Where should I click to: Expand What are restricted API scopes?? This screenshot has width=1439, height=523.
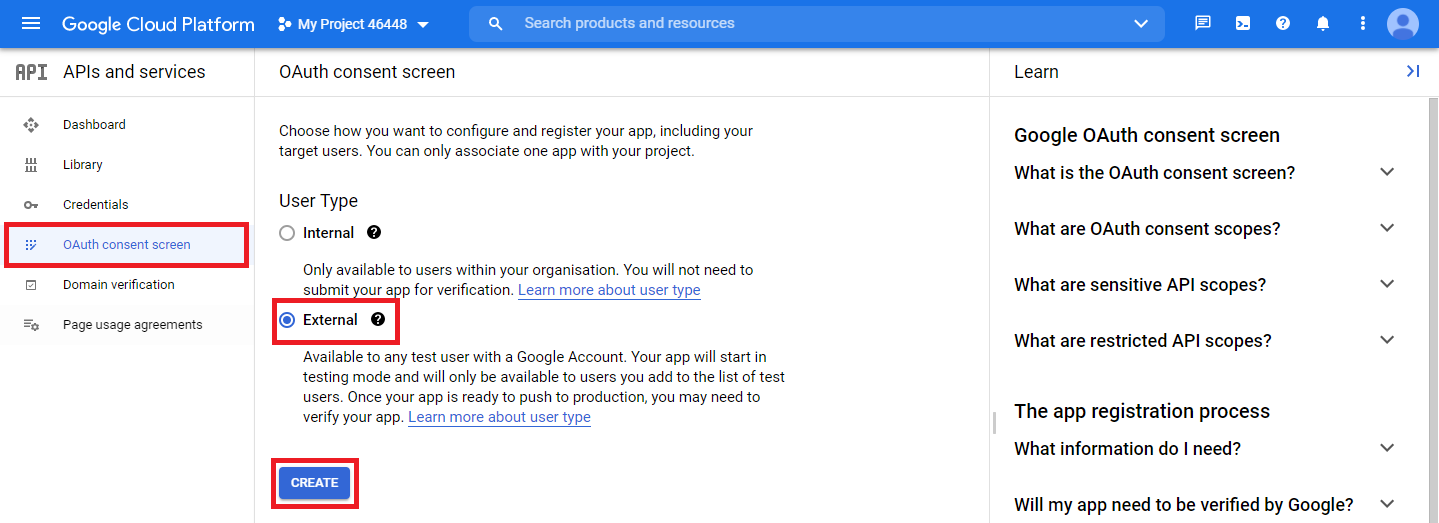pos(1204,341)
